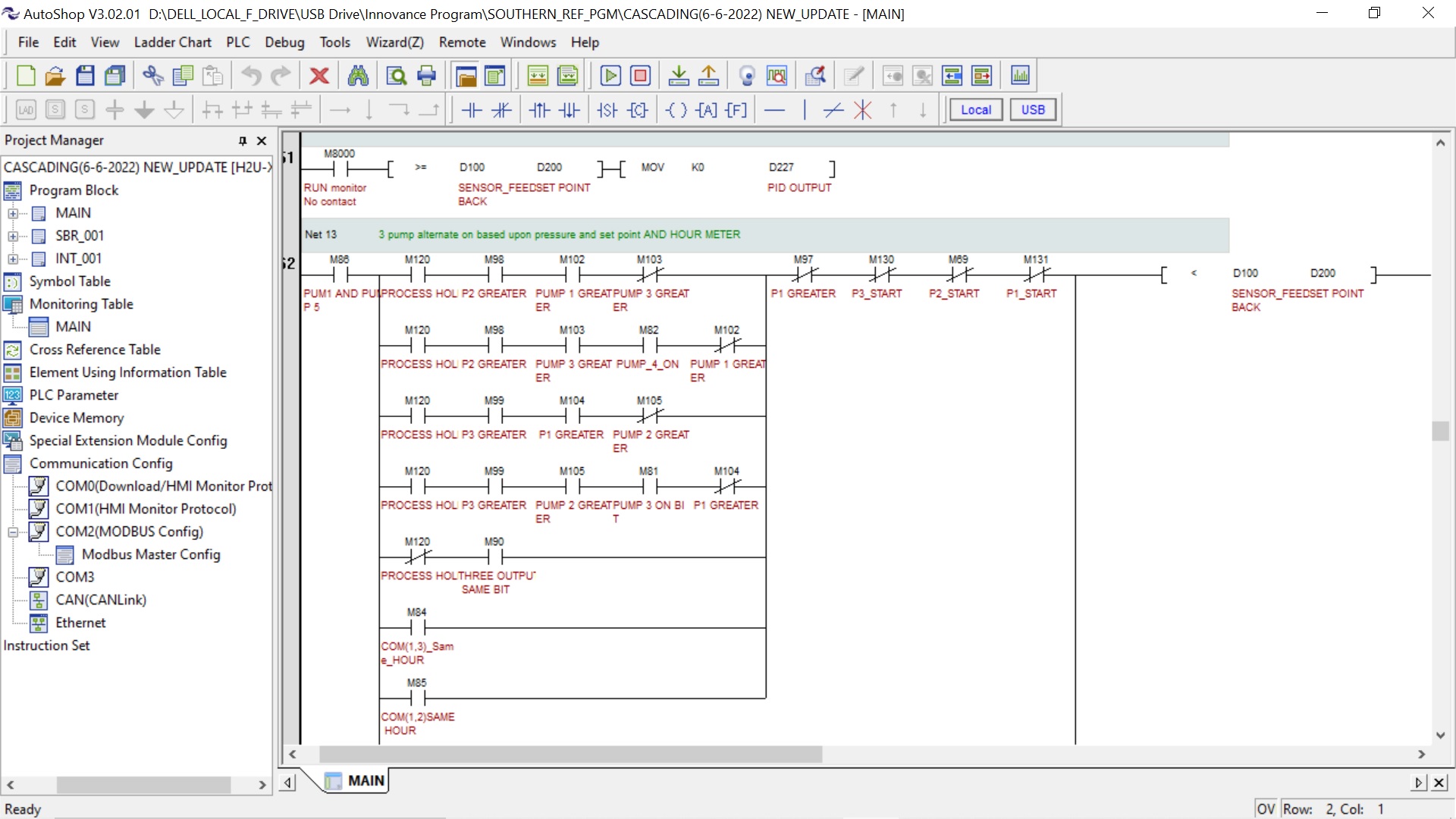Click the New file icon
Image resolution: width=1456 pixels, height=819 pixels.
pos(26,75)
